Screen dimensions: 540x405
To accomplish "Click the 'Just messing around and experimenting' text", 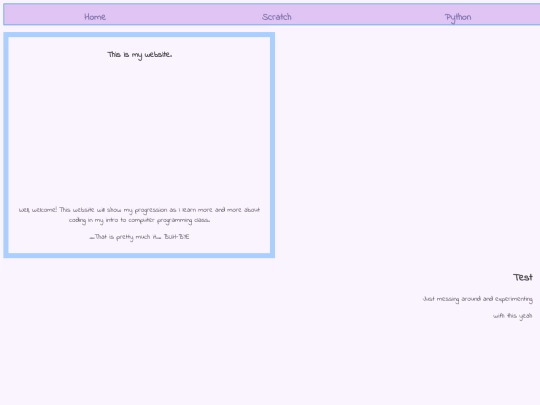I will coord(478,299).
